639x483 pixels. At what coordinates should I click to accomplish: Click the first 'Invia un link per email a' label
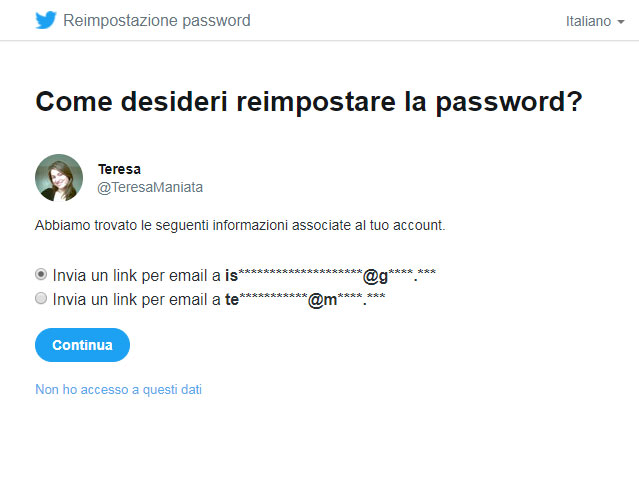137,276
